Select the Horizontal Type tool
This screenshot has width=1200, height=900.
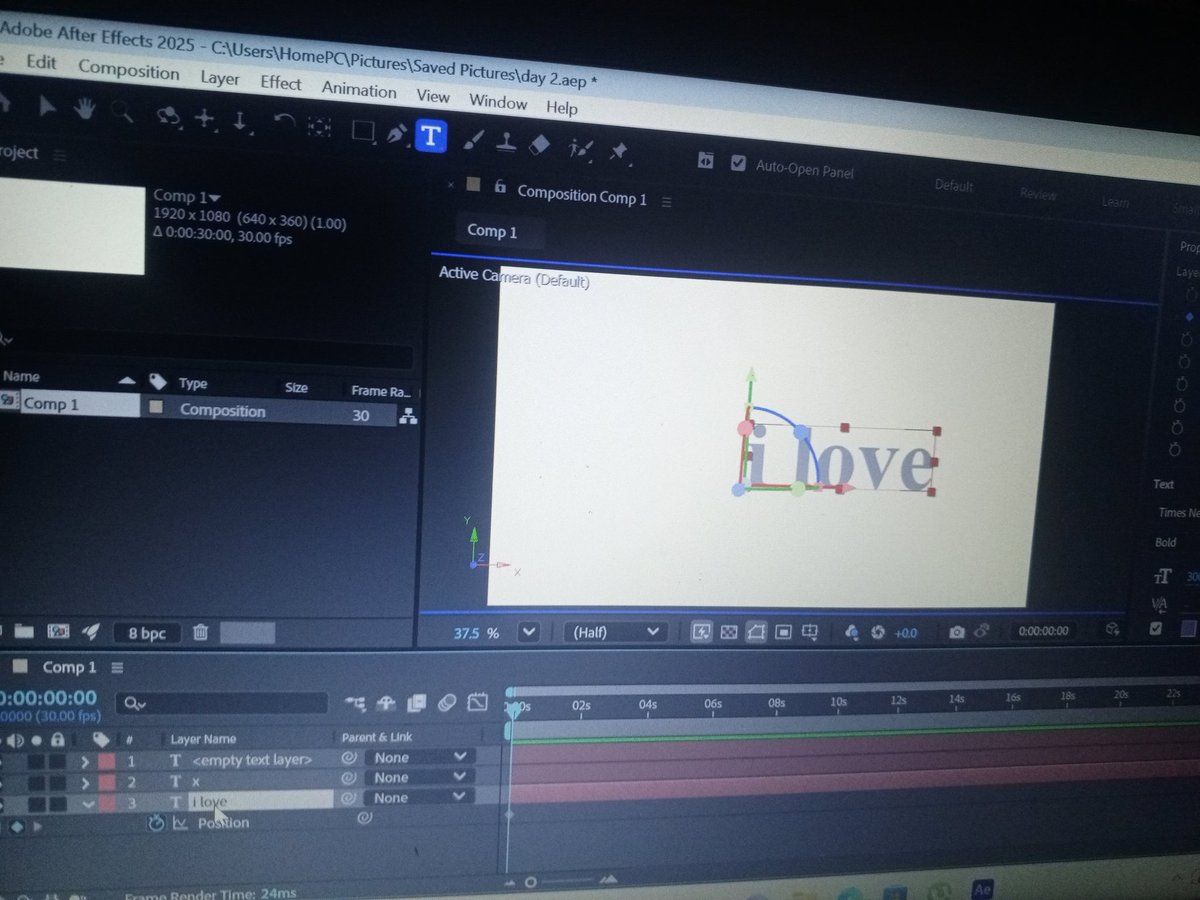(x=431, y=135)
